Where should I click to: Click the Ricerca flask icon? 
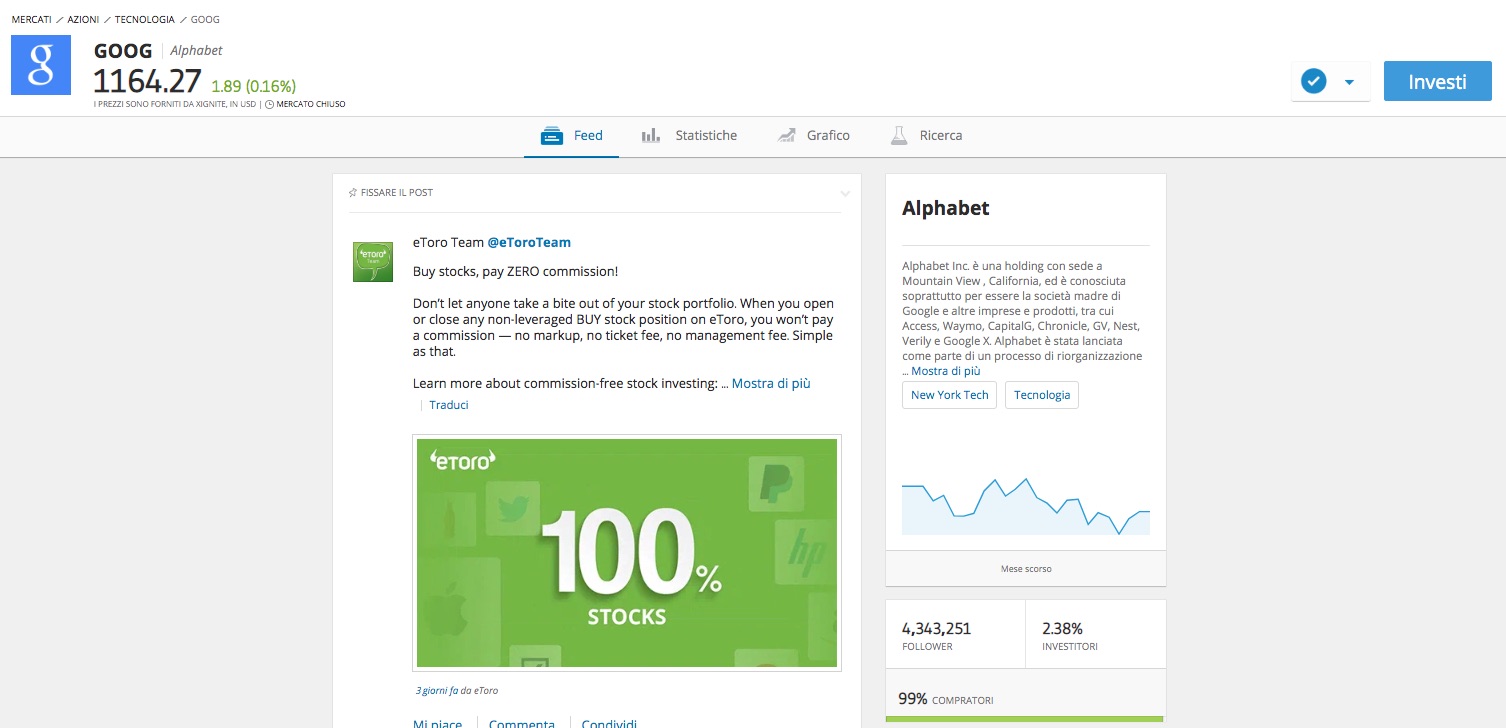click(x=899, y=136)
